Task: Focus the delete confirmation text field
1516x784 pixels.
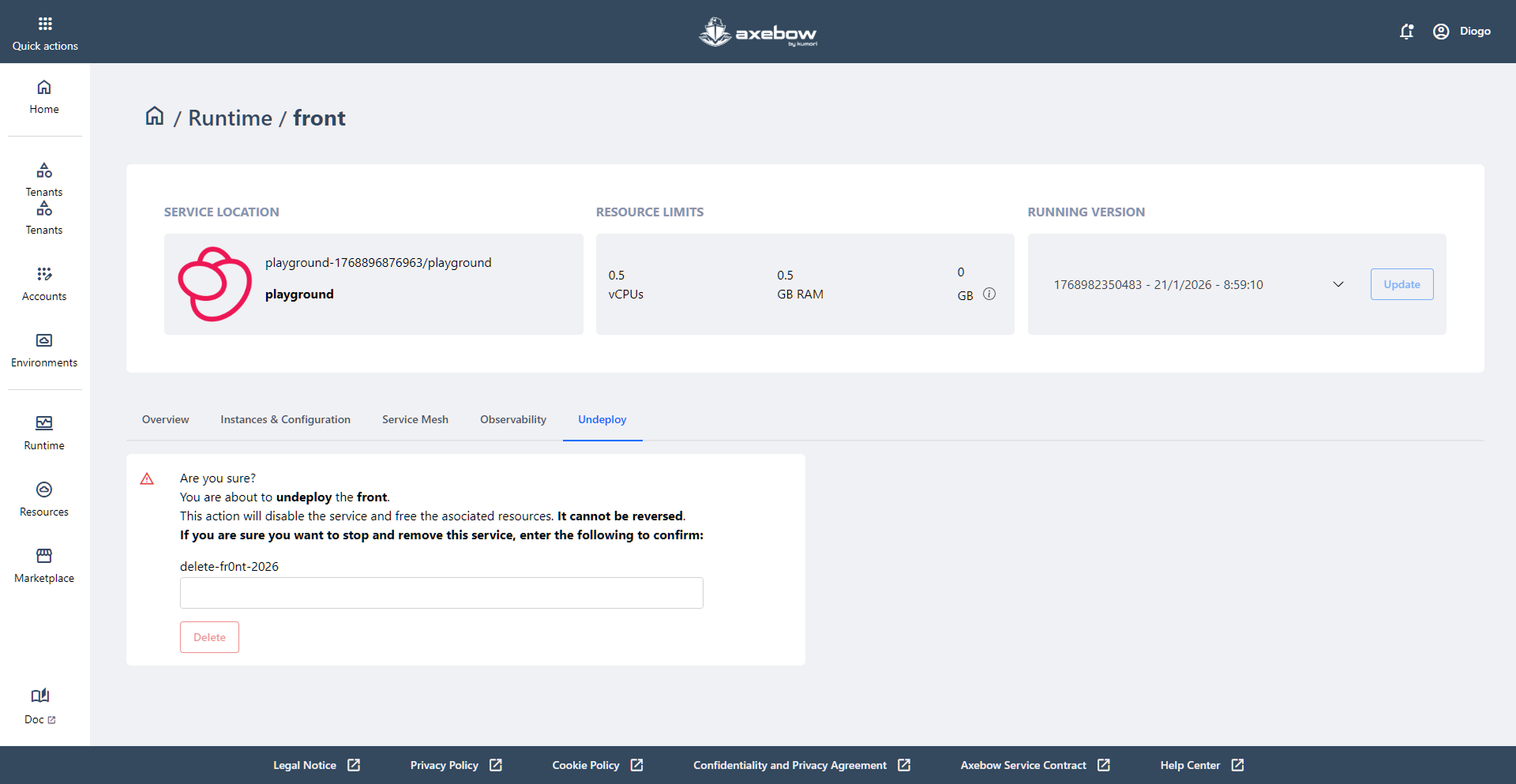Action: pyautogui.click(x=441, y=593)
